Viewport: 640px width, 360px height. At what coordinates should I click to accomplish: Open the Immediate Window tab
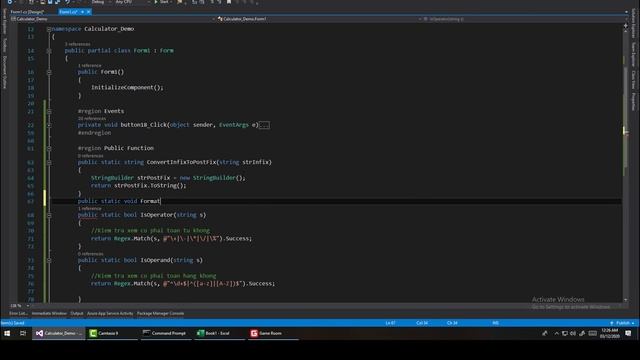tap(49, 313)
